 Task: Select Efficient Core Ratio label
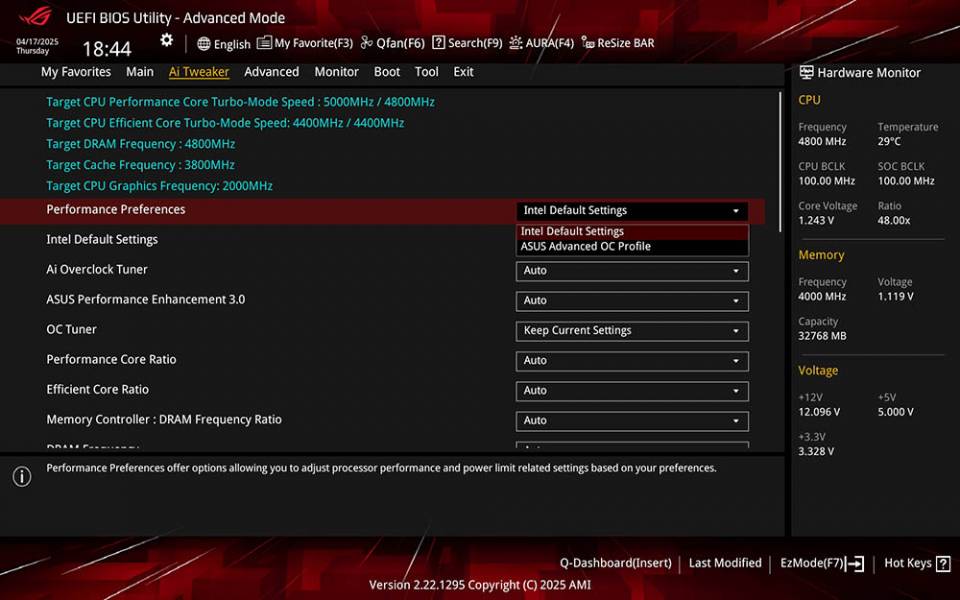(97, 389)
